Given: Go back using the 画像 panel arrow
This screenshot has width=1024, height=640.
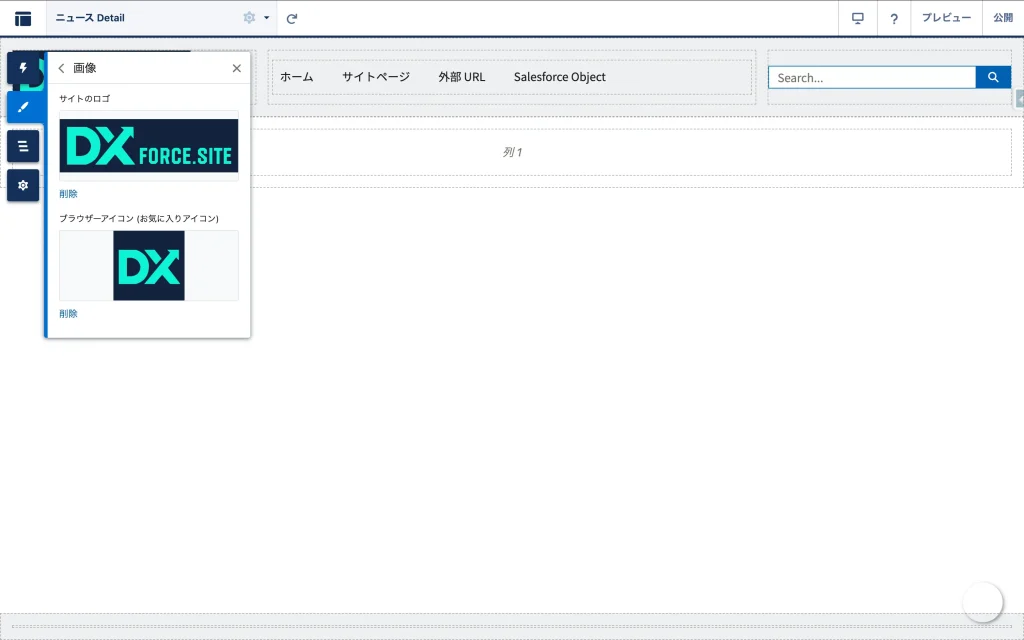Looking at the screenshot, I should tap(61, 68).
